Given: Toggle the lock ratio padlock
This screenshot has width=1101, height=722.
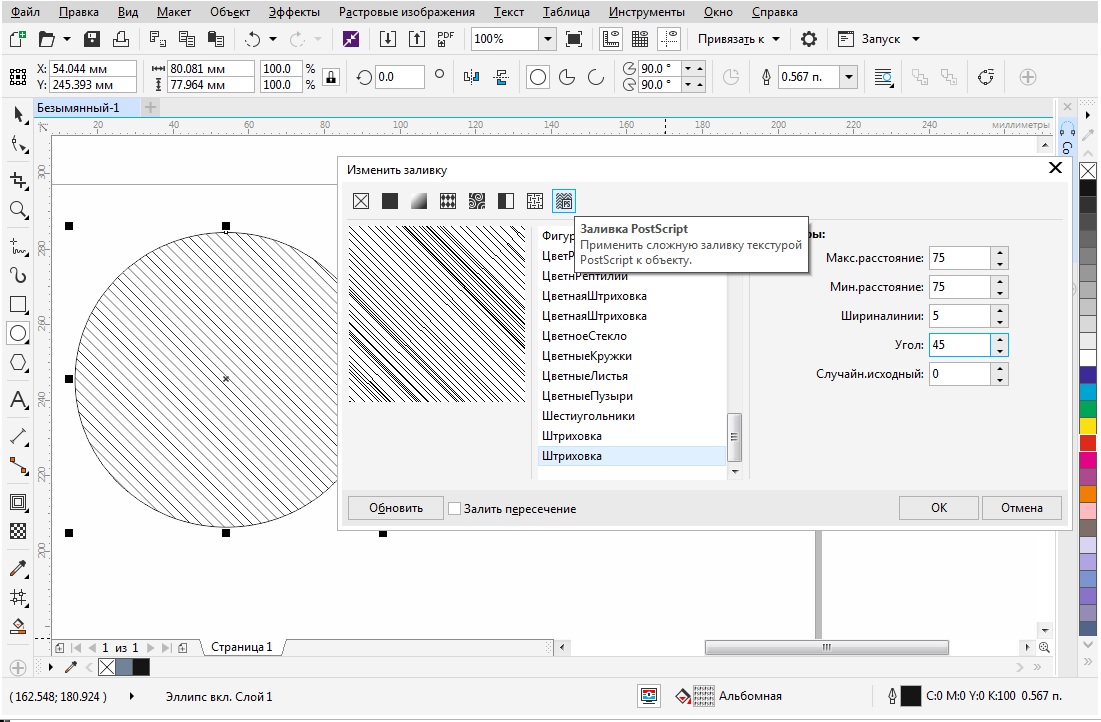Looking at the screenshot, I should coord(330,77).
